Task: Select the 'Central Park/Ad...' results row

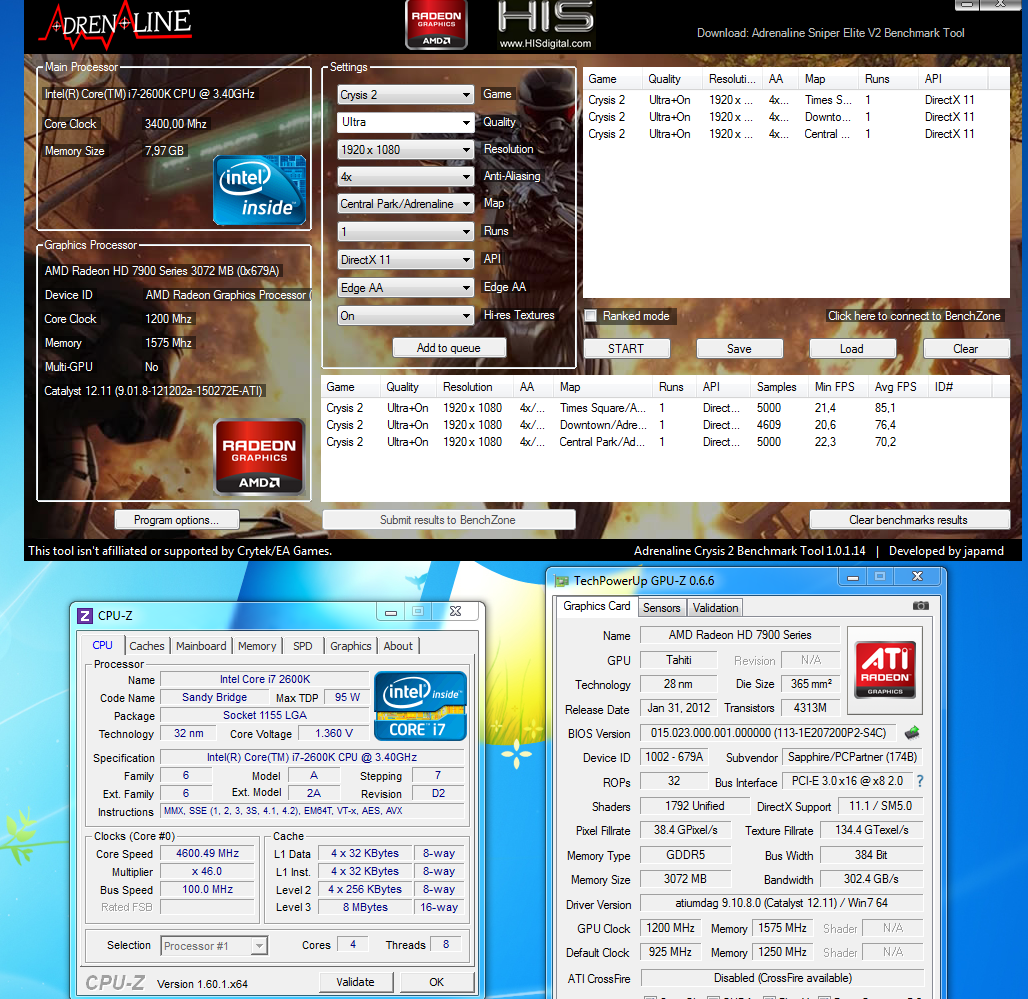Action: [665, 442]
